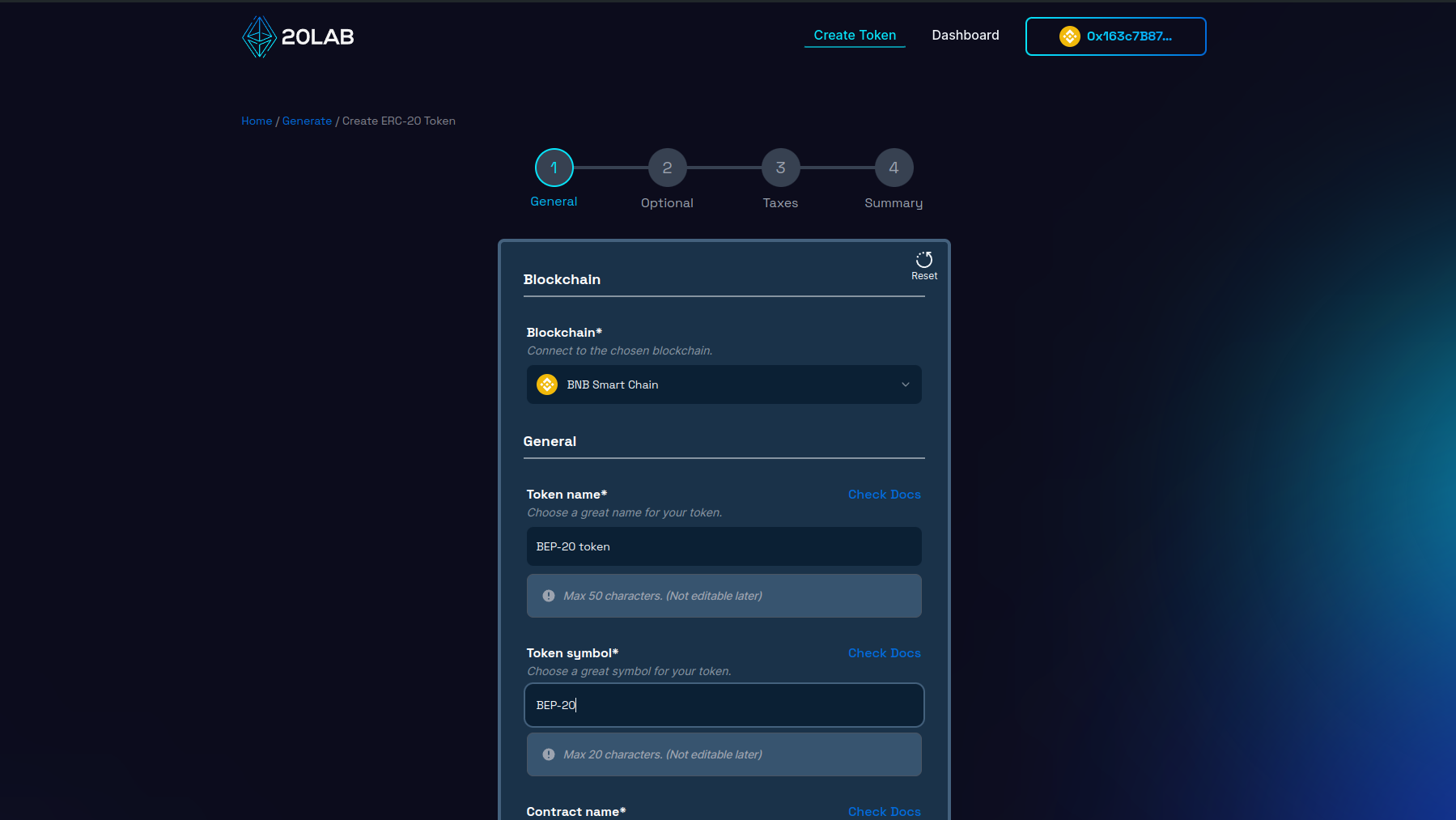Click the info icon beside Max 20 characters
This screenshot has height=820, width=1456.
coord(549,754)
